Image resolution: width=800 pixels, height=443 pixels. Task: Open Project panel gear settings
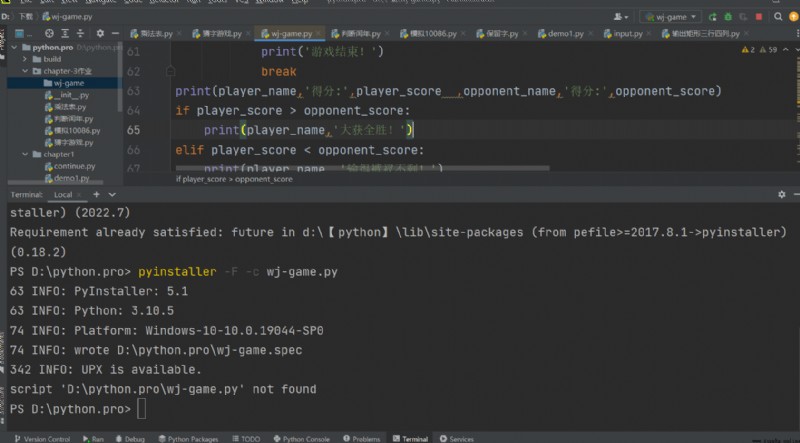tap(100, 33)
